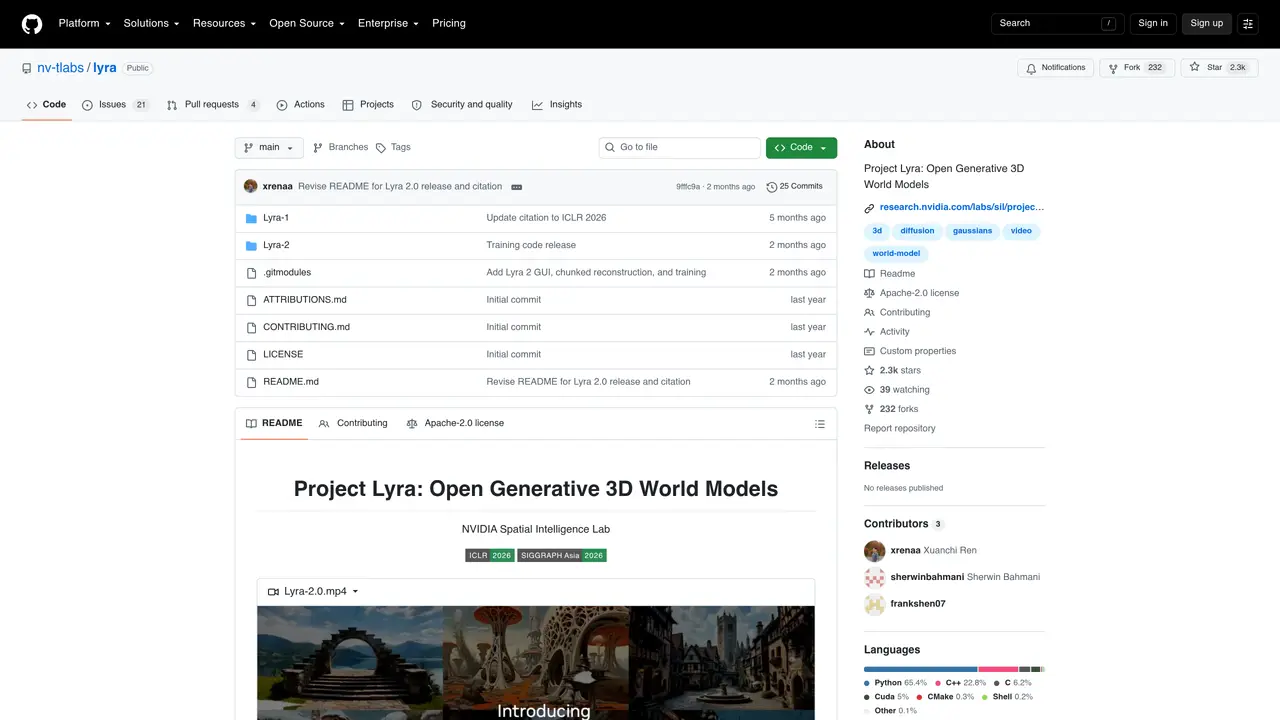Open the appearance settings icon in header

pos(1248,23)
